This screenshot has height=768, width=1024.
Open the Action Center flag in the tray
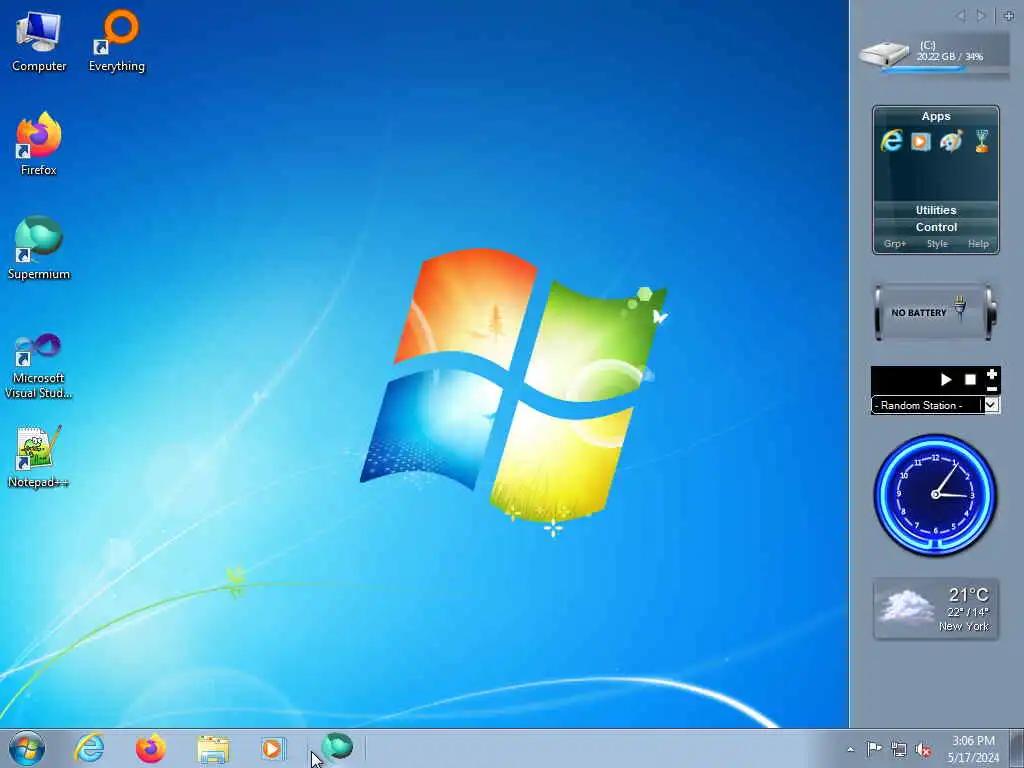(x=874, y=748)
